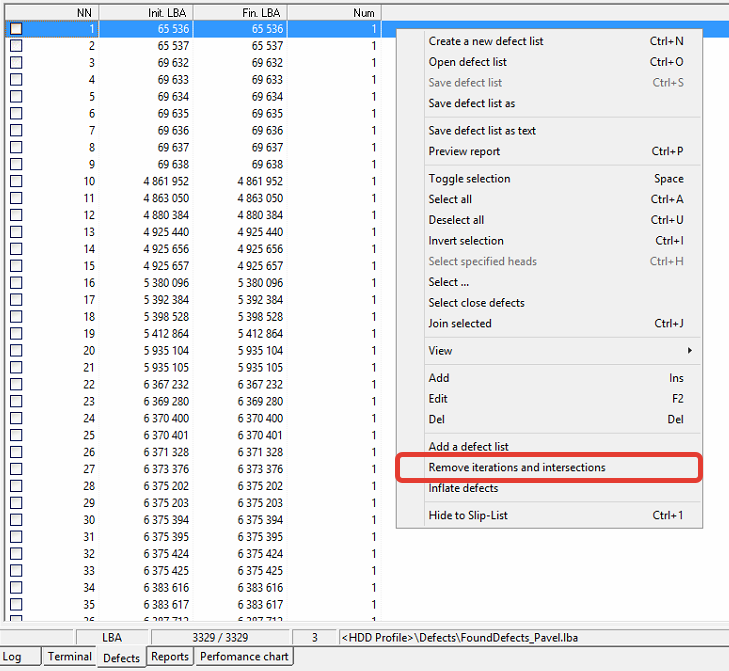Open Preview report from context menu
Image resolution: width=729 pixels, height=671 pixels.
pos(464,151)
